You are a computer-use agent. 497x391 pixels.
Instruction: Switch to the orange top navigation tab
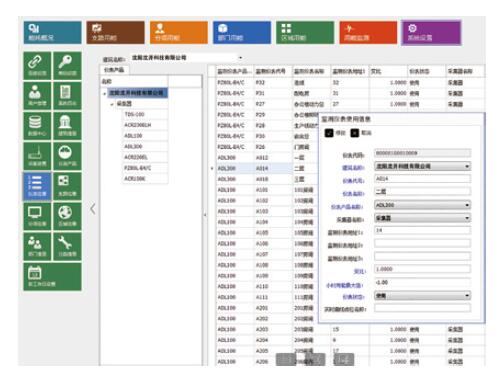coord(179,32)
